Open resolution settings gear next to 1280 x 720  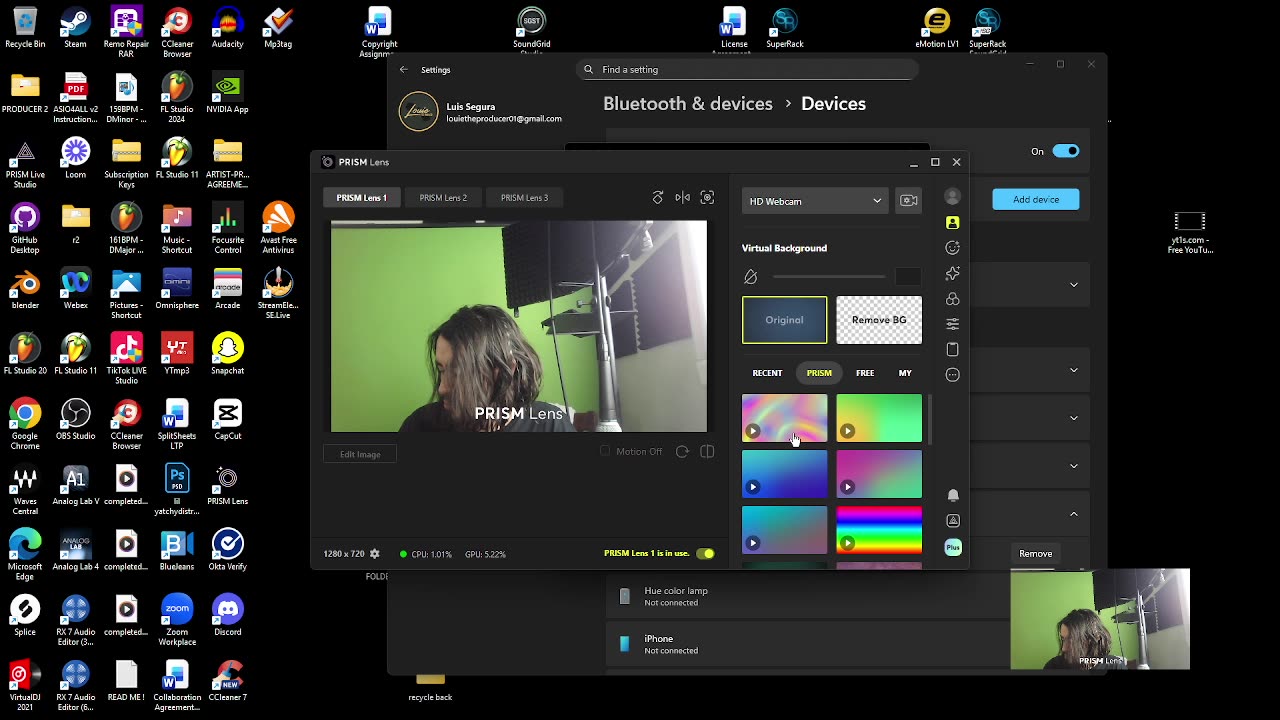[375, 554]
